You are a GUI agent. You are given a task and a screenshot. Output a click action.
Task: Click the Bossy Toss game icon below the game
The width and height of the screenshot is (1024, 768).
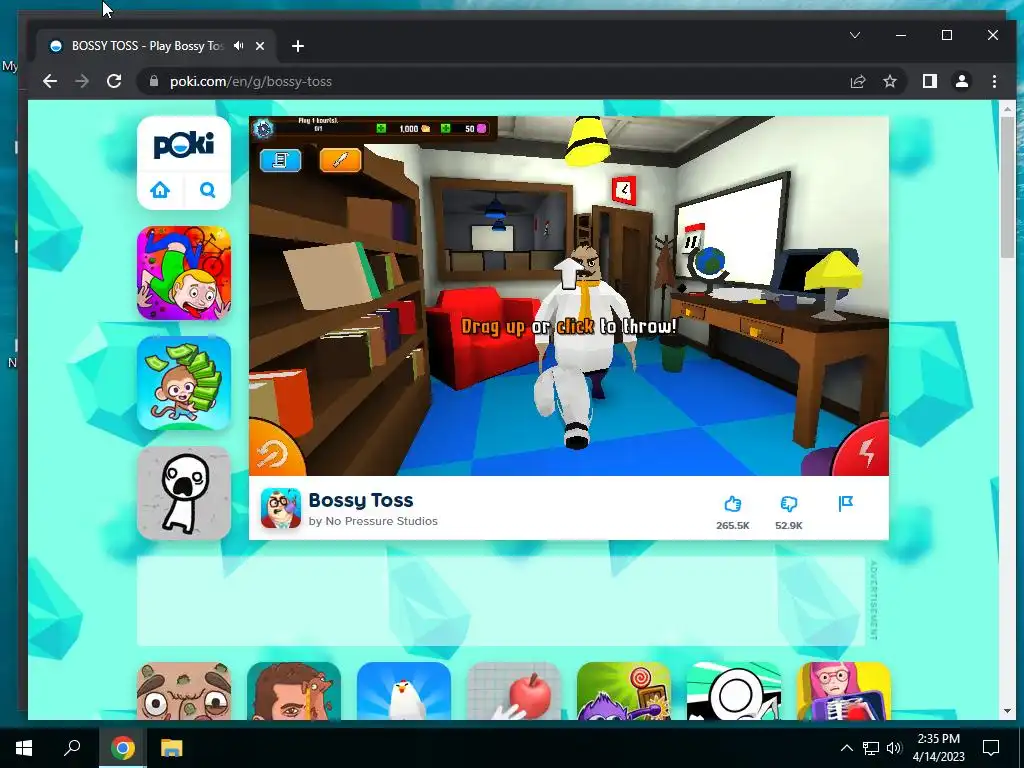(281, 508)
